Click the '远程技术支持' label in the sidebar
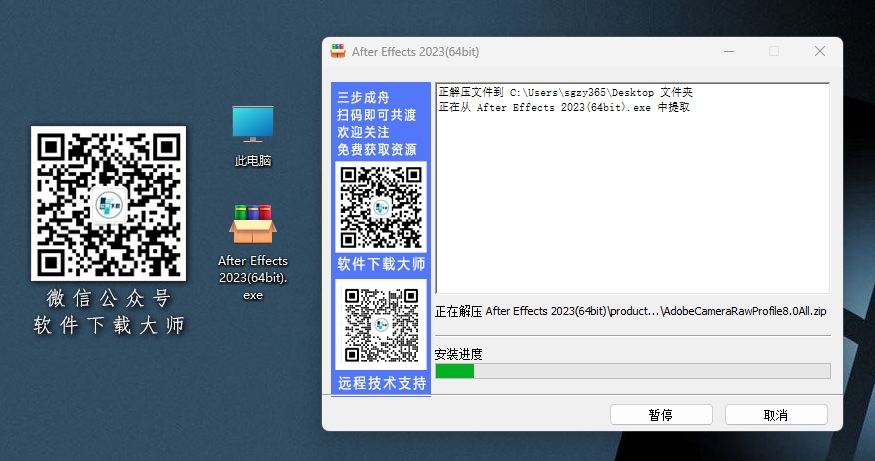Viewport: 875px width, 461px height. 382,383
